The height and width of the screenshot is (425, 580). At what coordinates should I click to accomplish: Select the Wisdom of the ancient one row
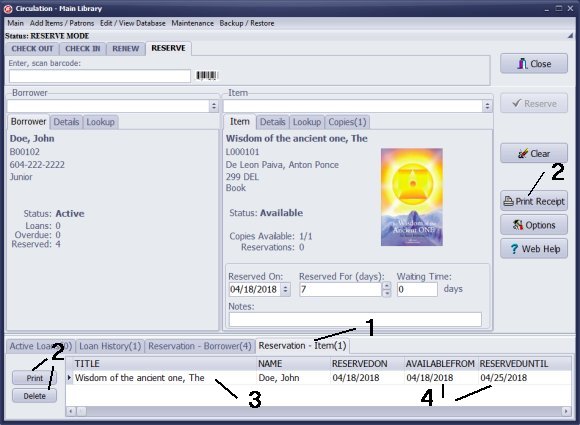(x=318, y=378)
